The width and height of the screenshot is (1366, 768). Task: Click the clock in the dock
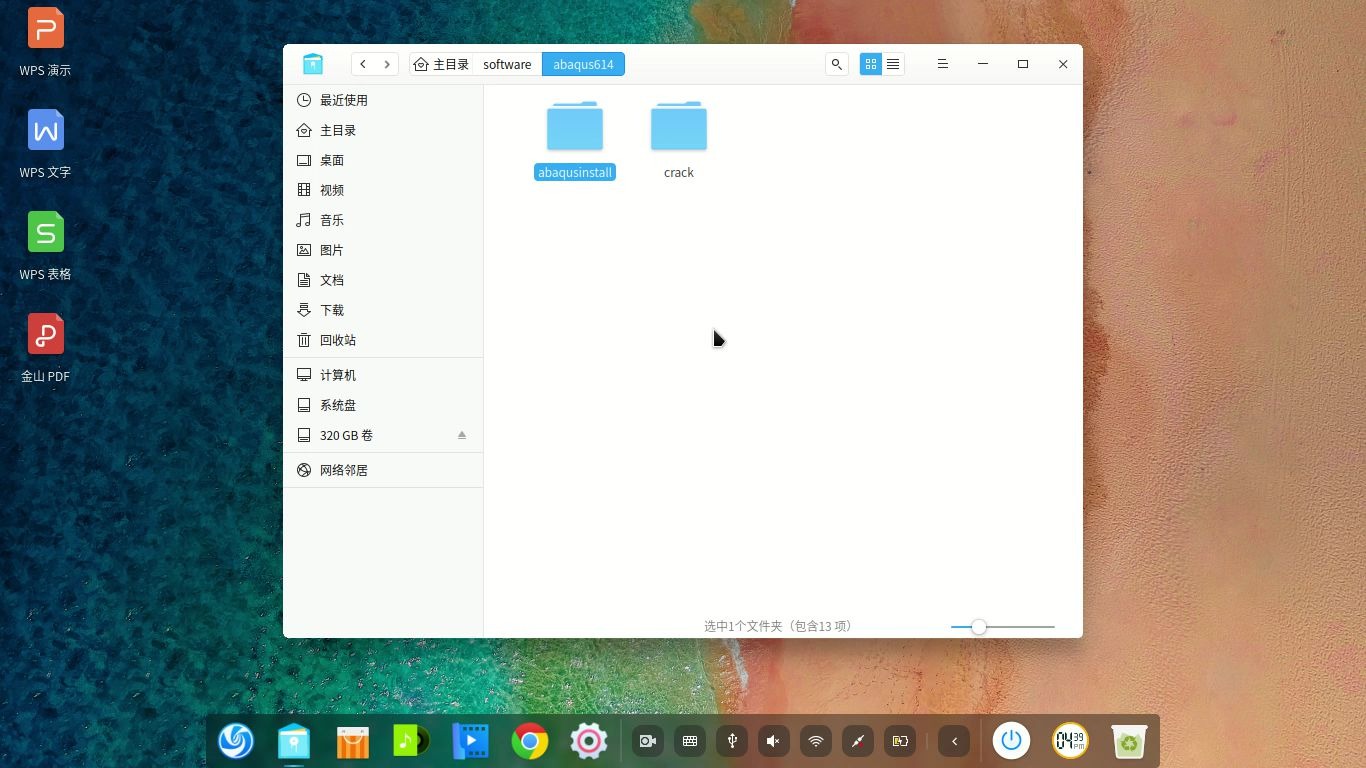point(1070,741)
